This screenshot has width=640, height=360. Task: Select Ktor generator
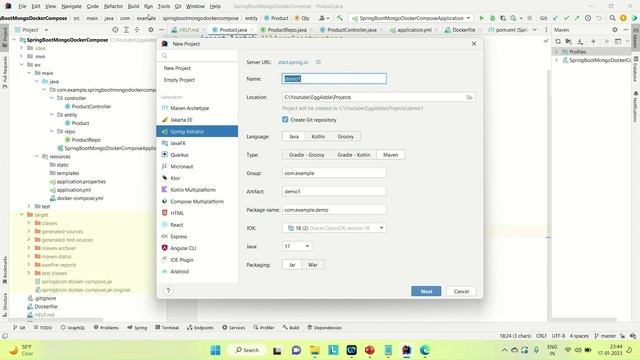coord(197,178)
